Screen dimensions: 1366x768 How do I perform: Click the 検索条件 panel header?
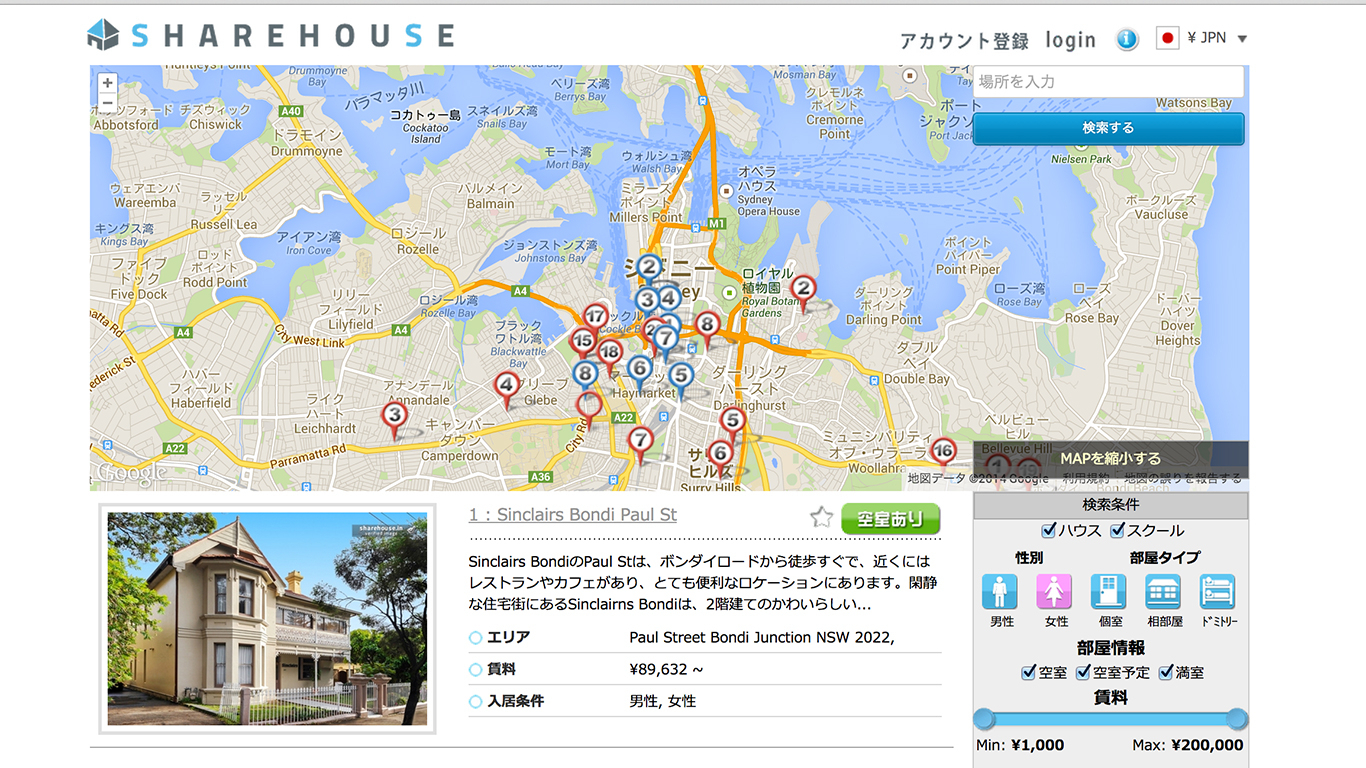coord(1110,505)
